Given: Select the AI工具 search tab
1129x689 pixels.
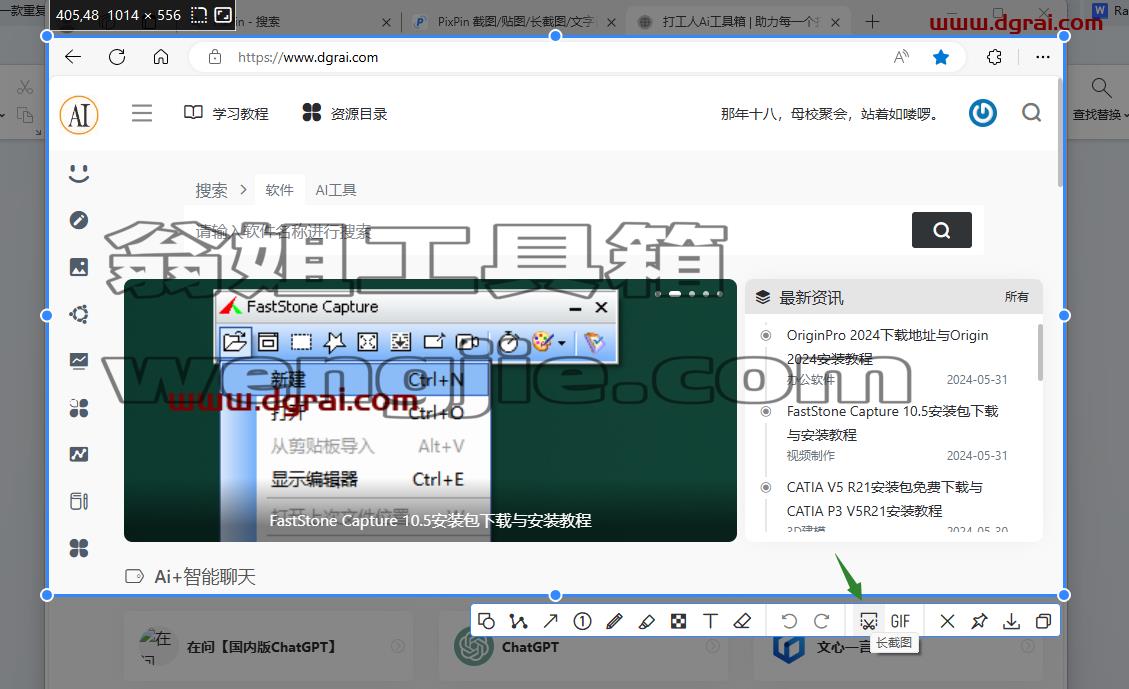Looking at the screenshot, I should 336,190.
